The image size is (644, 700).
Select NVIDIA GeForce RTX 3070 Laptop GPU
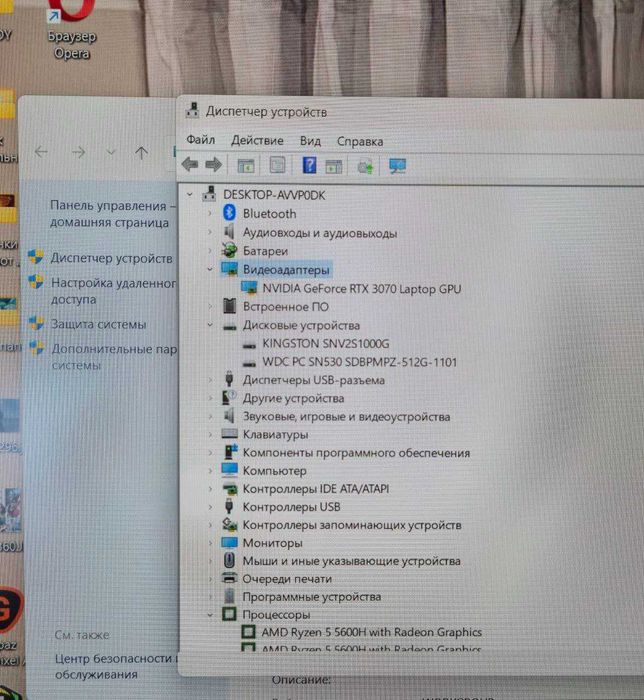point(361,289)
